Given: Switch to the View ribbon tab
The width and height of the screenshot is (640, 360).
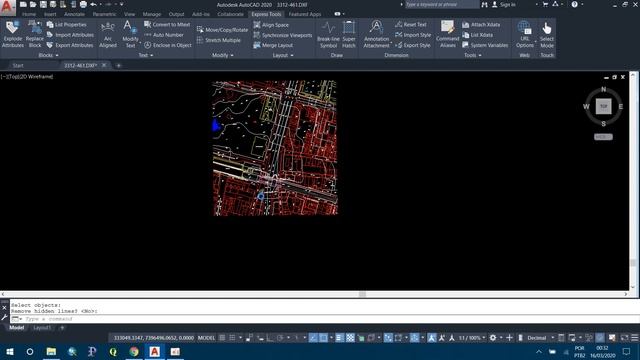Looking at the screenshot, I should [x=129, y=14].
